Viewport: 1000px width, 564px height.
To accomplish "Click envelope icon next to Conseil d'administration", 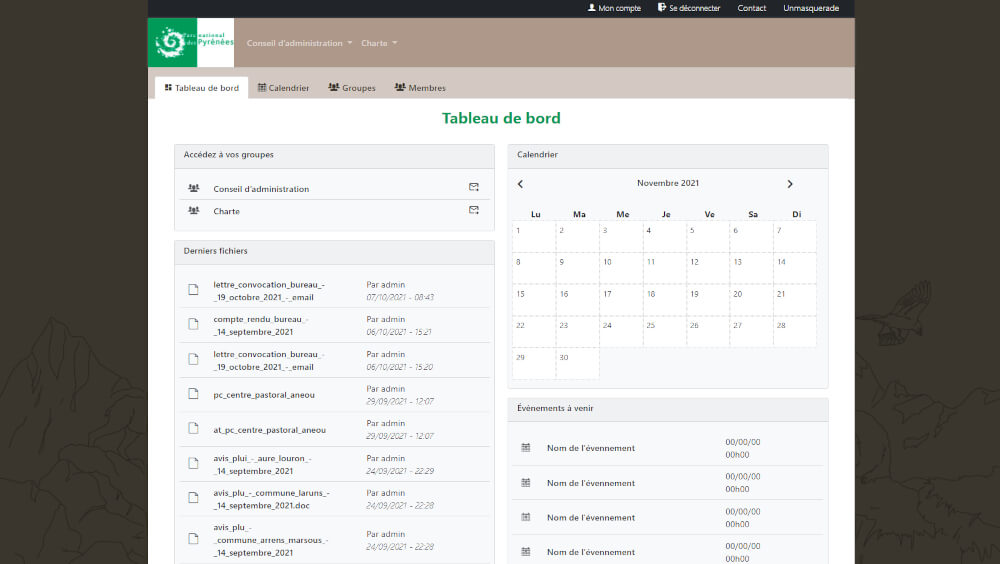I will pyautogui.click(x=474, y=187).
